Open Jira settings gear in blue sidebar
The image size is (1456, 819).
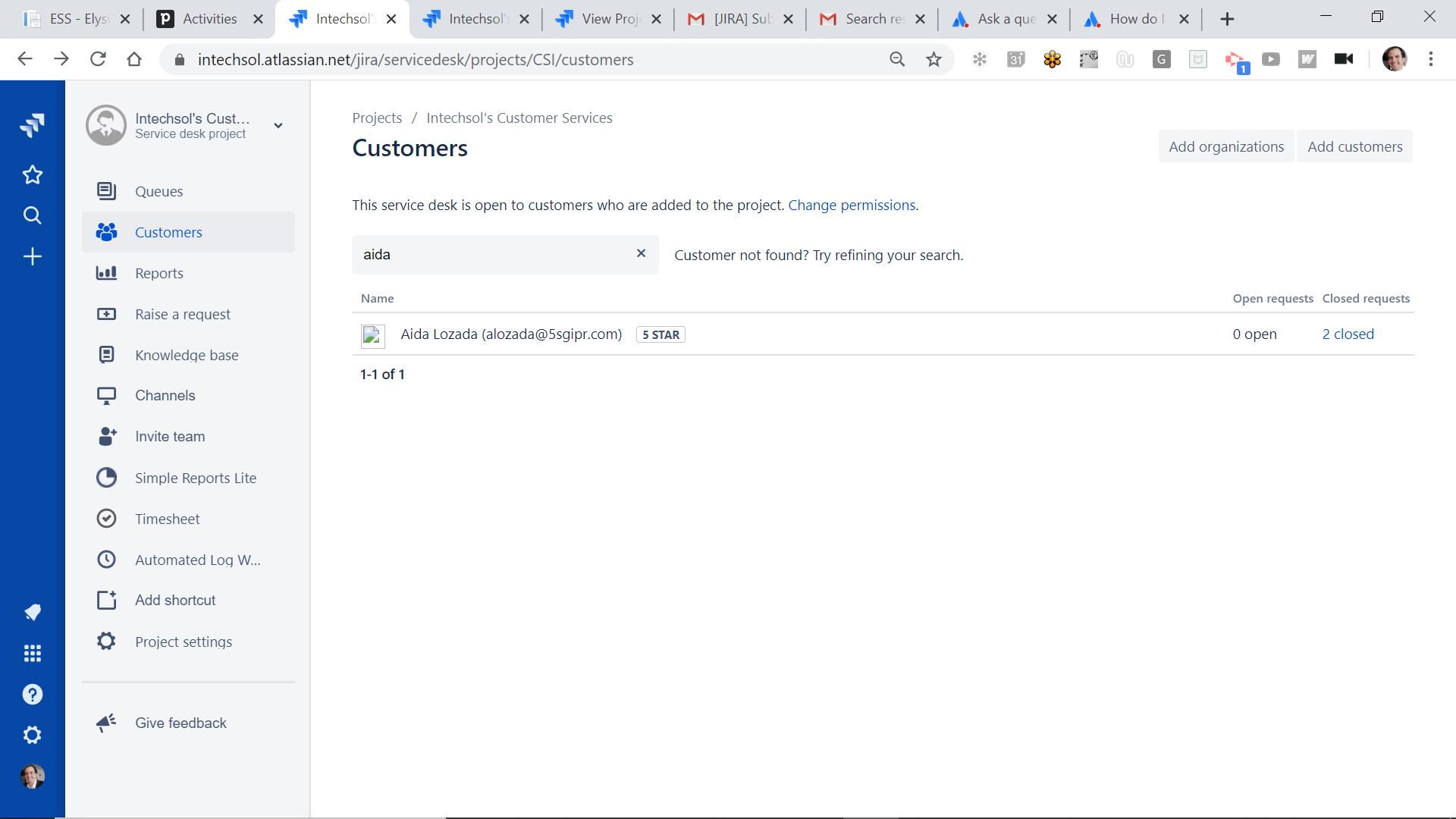pyautogui.click(x=32, y=735)
